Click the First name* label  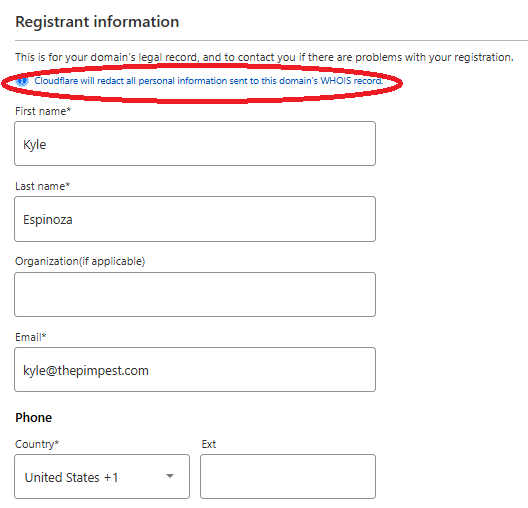click(43, 111)
